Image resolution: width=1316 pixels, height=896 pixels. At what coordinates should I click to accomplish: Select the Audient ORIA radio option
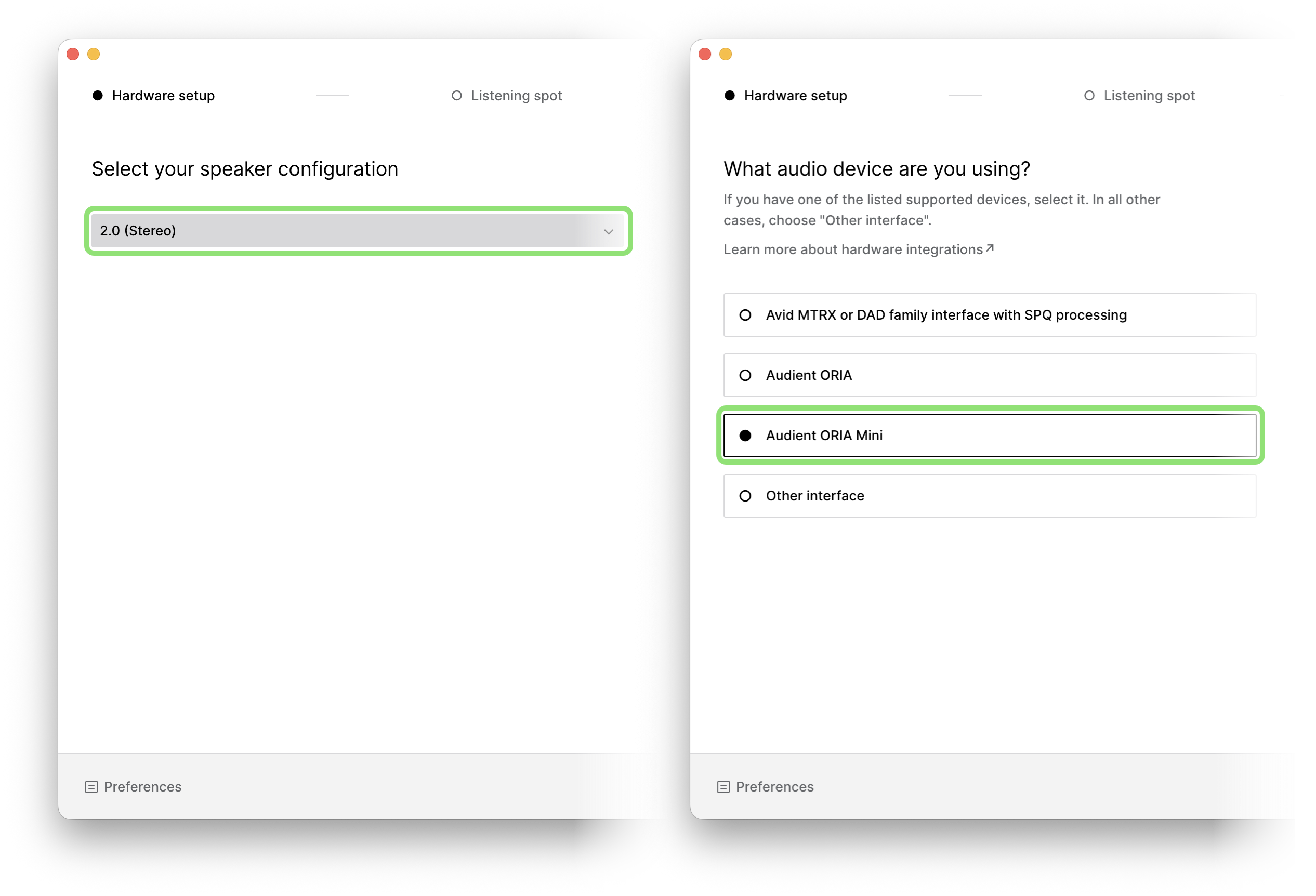[989, 375]
